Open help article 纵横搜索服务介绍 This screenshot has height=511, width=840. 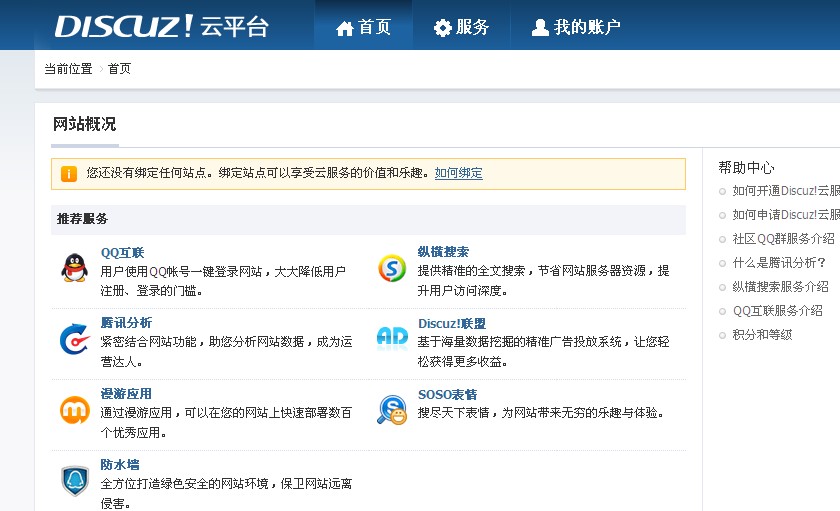[781, 287]
